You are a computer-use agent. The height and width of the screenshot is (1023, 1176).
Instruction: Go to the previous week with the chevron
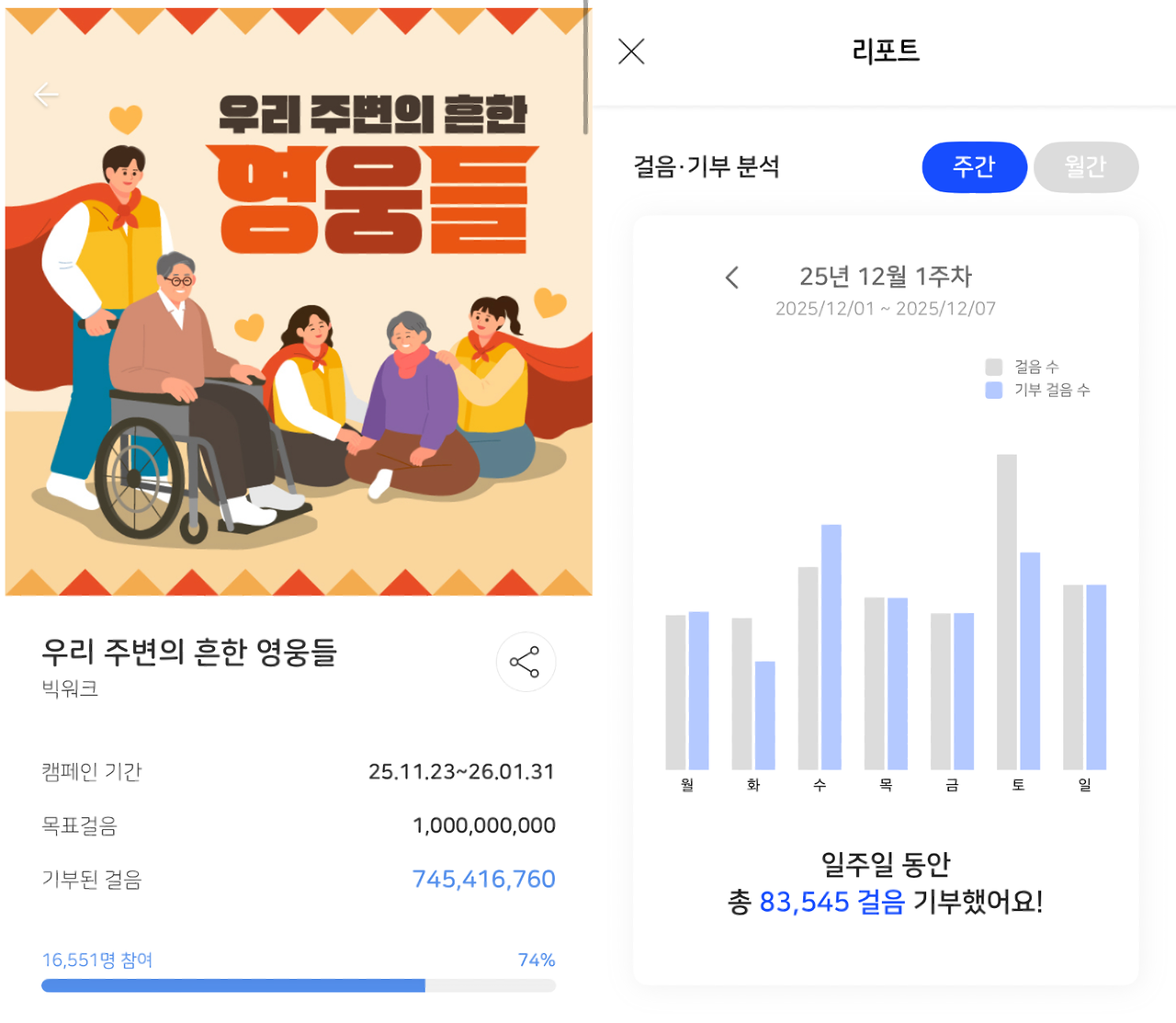(732, 278)
